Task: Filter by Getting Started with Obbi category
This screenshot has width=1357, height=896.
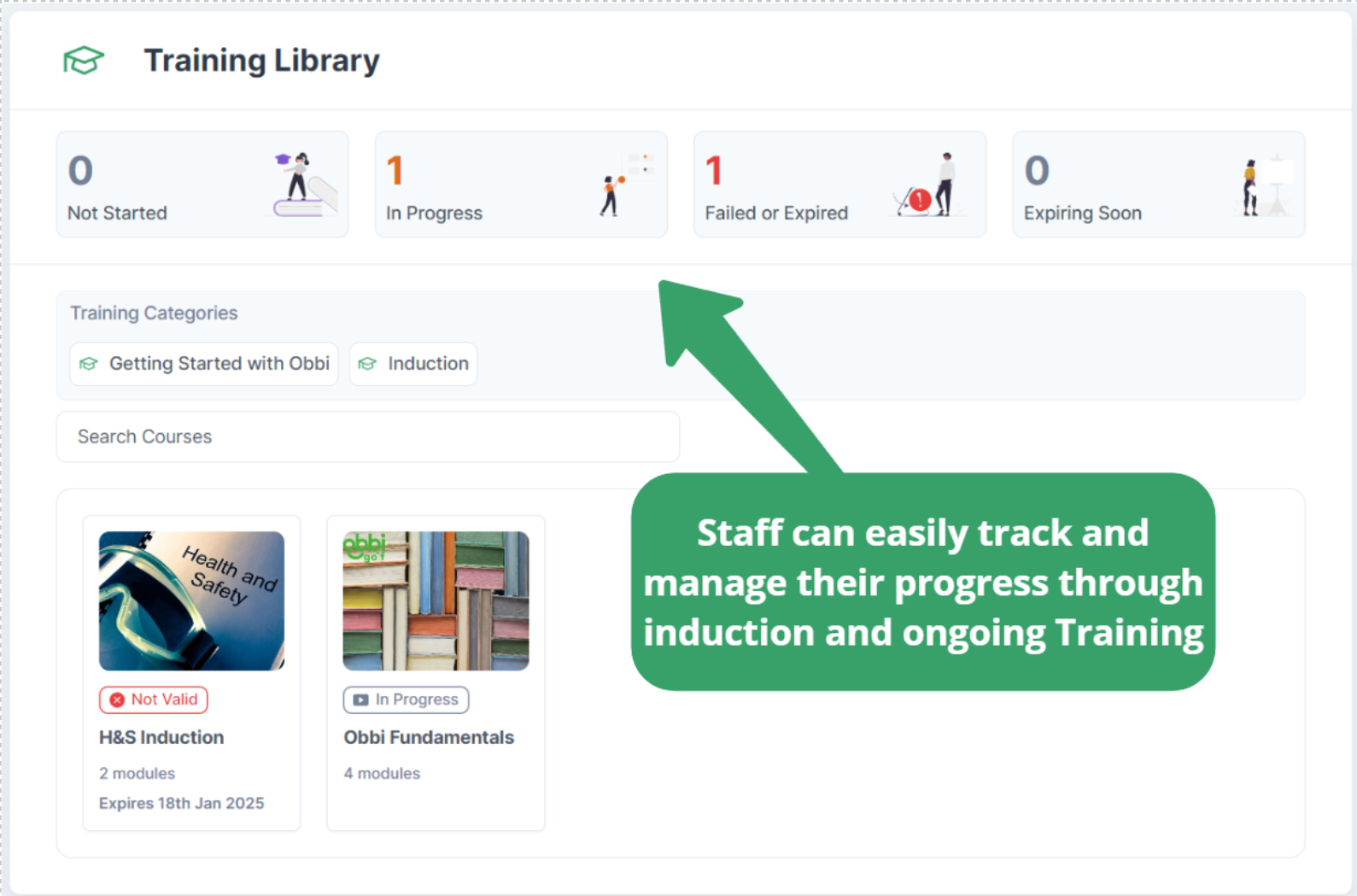Action: [204, 364]
